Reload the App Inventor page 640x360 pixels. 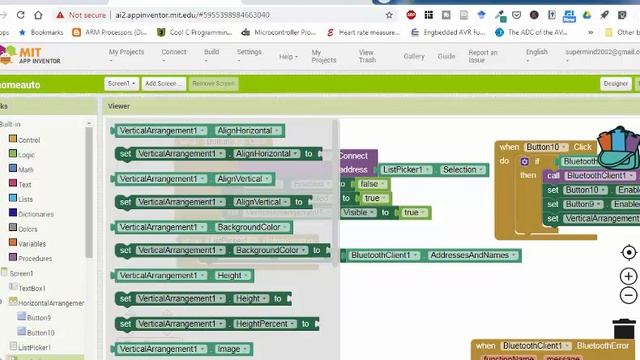(20, 15)
